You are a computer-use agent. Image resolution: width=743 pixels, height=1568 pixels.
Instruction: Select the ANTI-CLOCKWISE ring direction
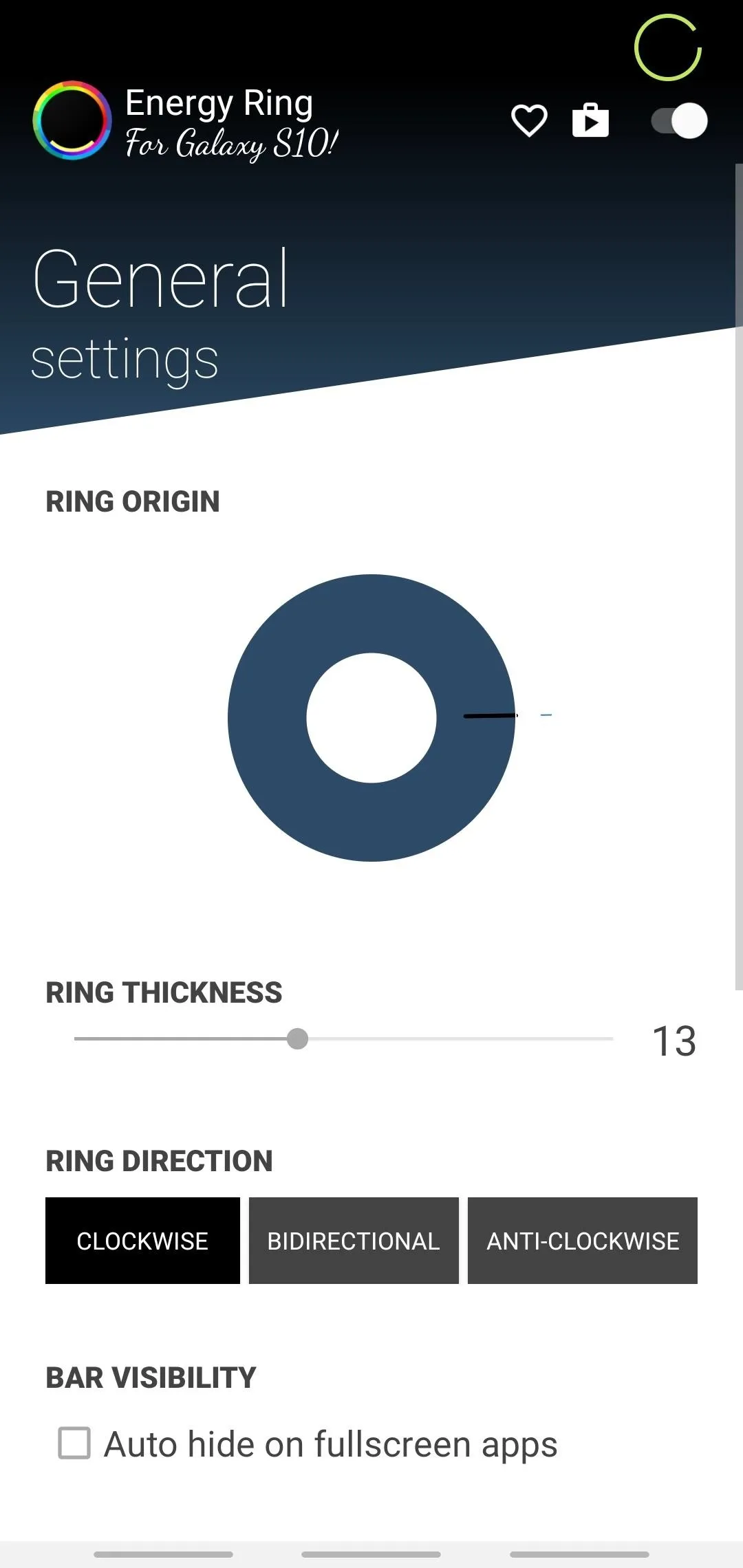point(583,1241)
